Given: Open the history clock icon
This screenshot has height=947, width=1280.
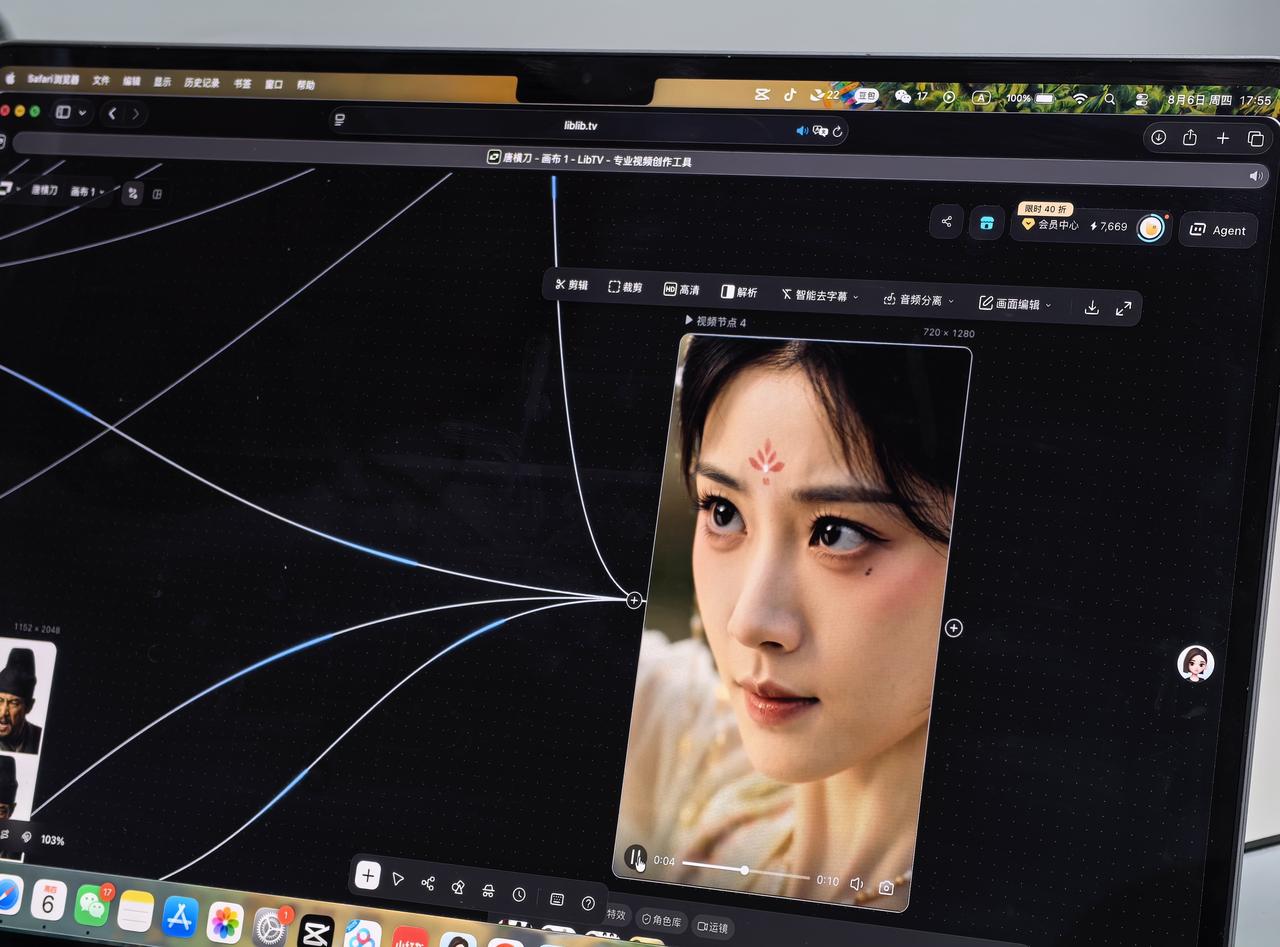Looking at the screenshot, I should pos(518,894).
